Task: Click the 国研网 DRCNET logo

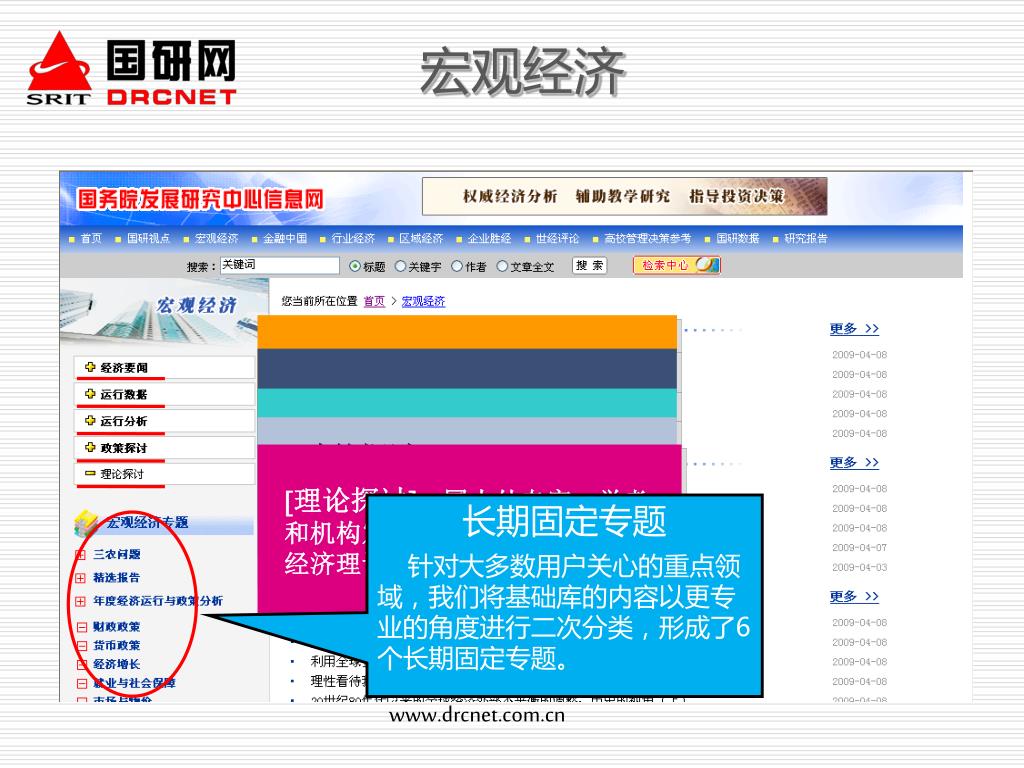Action: coord(131,68)
